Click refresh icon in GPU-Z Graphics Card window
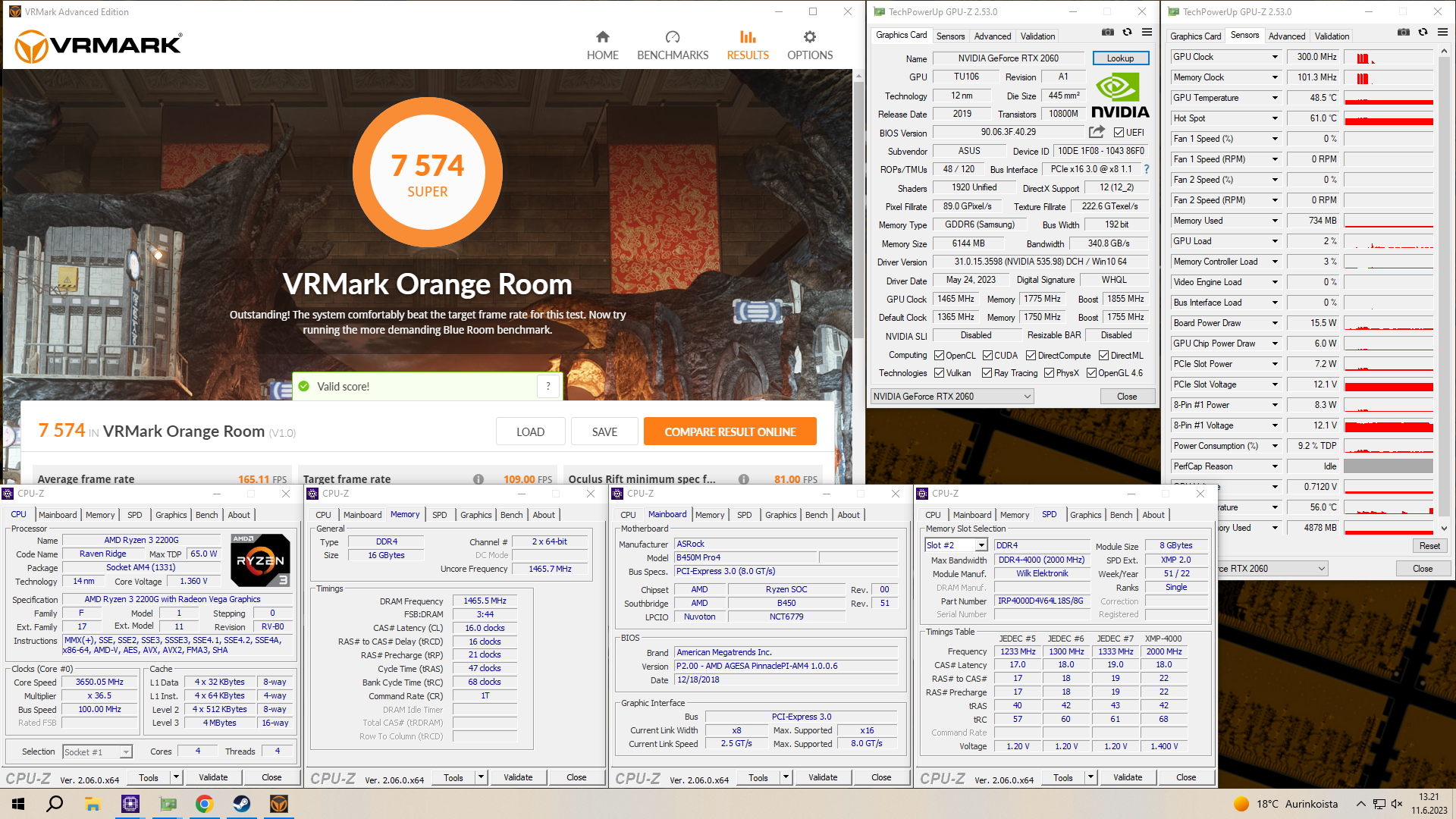 click(x=1128, y=32)
